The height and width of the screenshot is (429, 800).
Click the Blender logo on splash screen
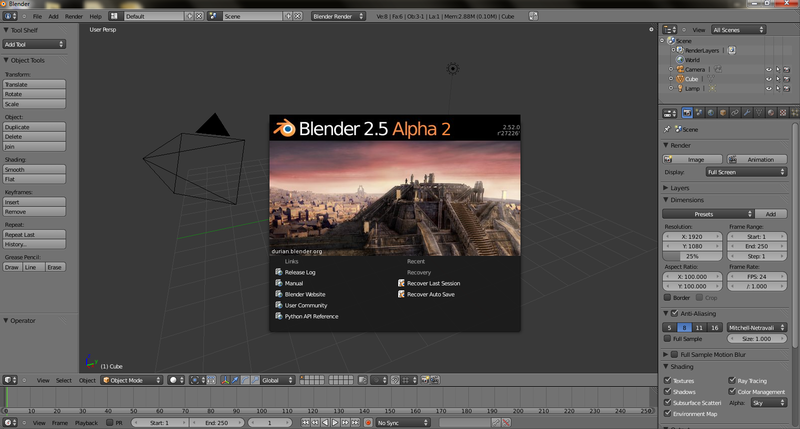tap(284, 129)
